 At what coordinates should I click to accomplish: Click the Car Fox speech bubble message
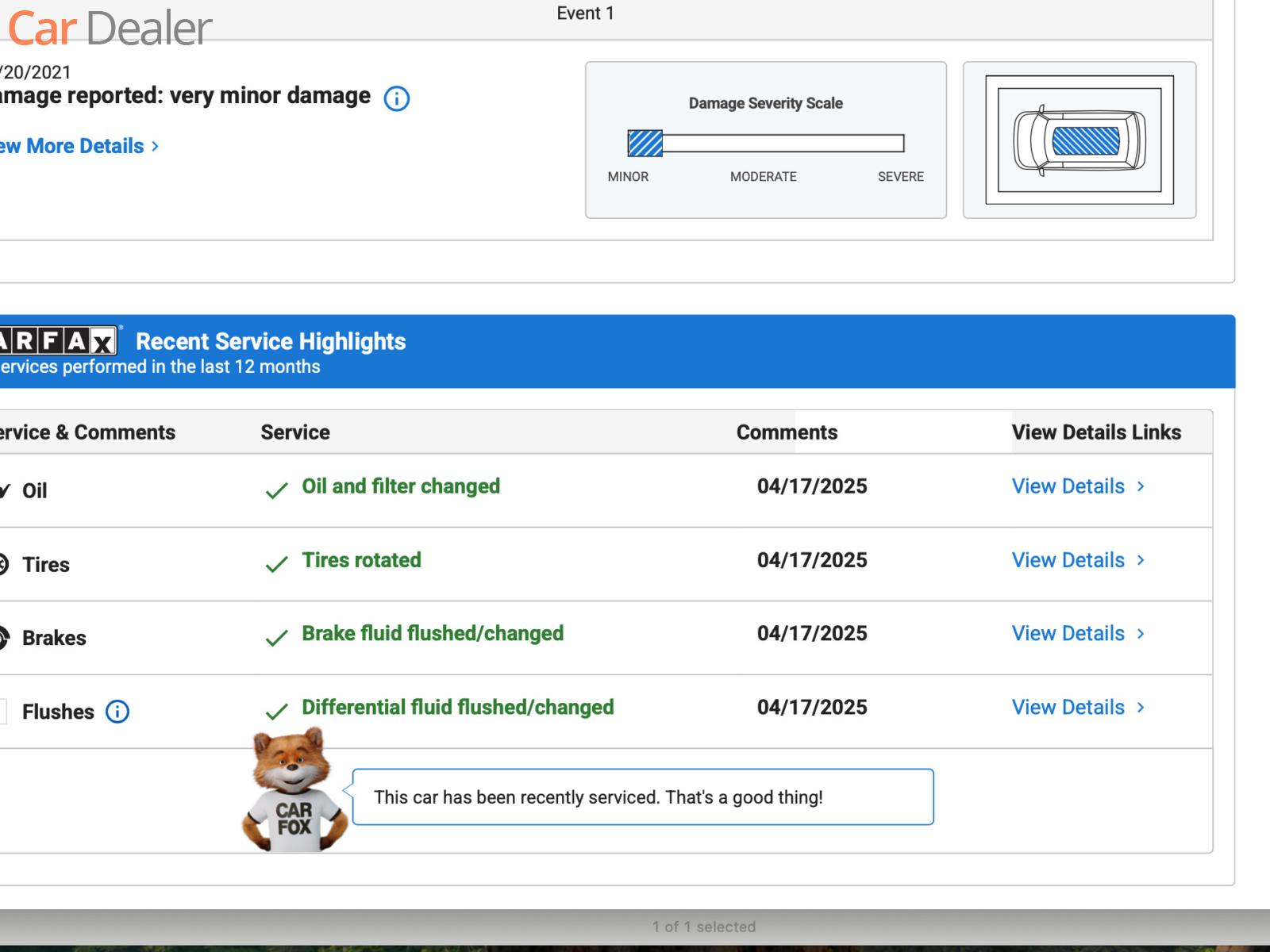tap(642, 797)
